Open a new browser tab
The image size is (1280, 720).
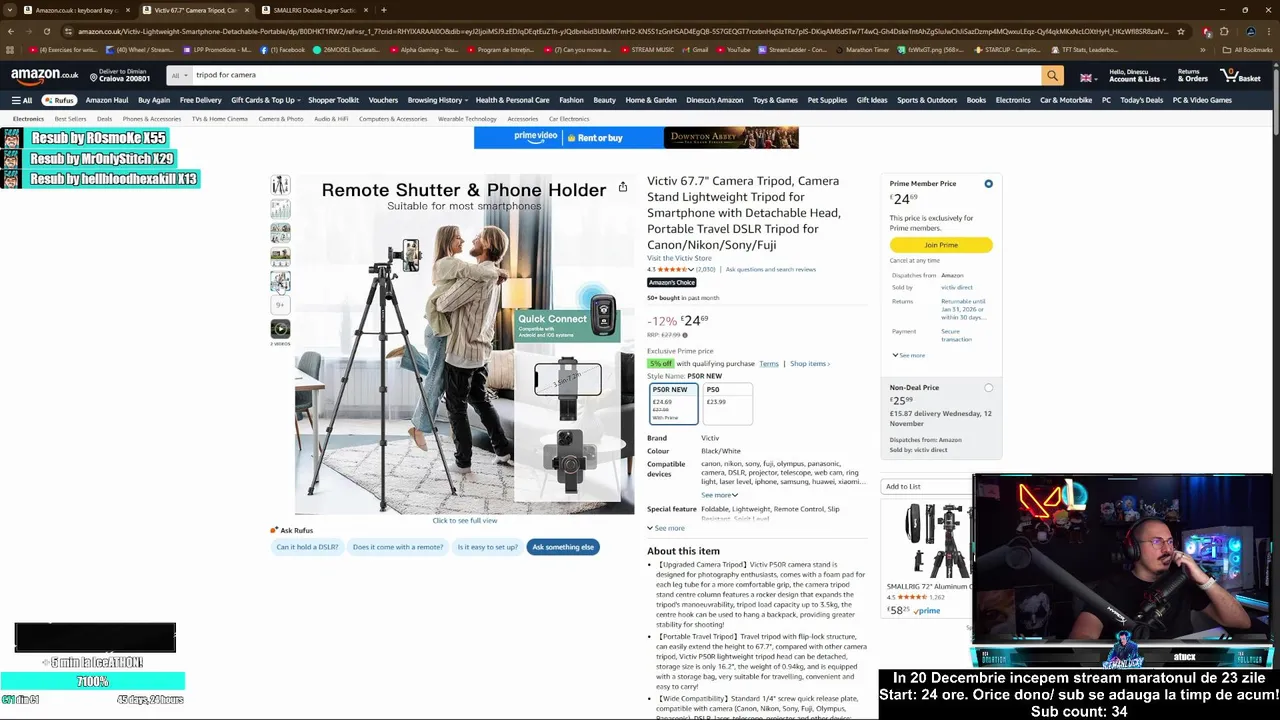(x=384, y=10)
